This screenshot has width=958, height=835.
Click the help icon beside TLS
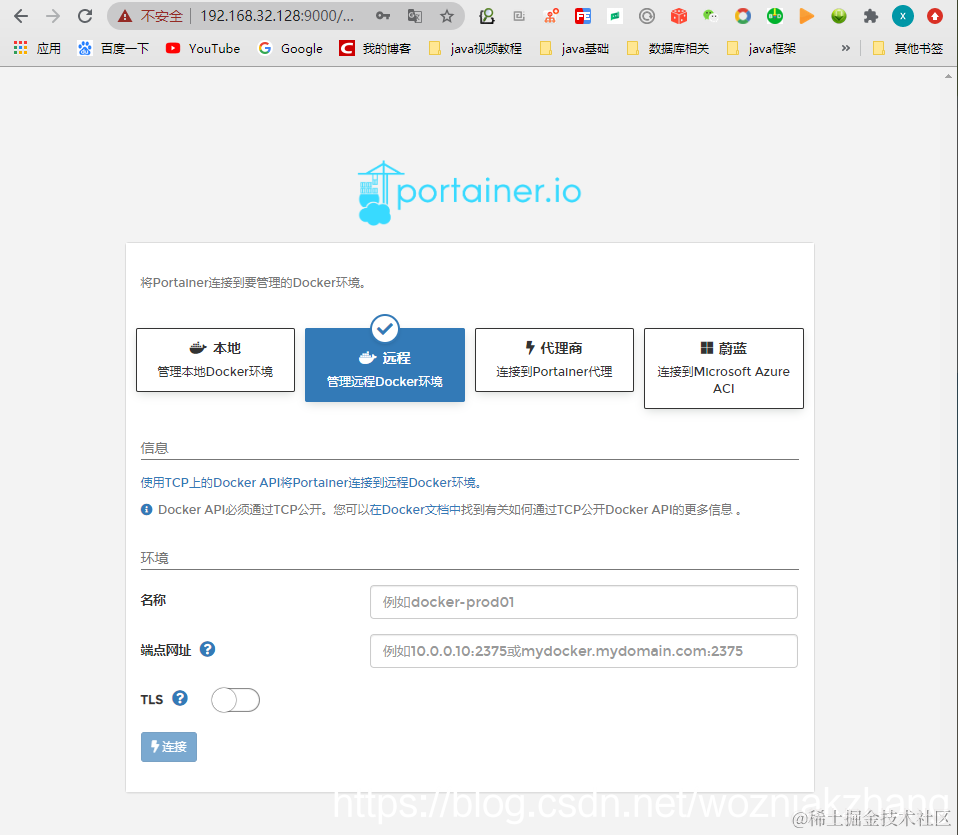180,698
